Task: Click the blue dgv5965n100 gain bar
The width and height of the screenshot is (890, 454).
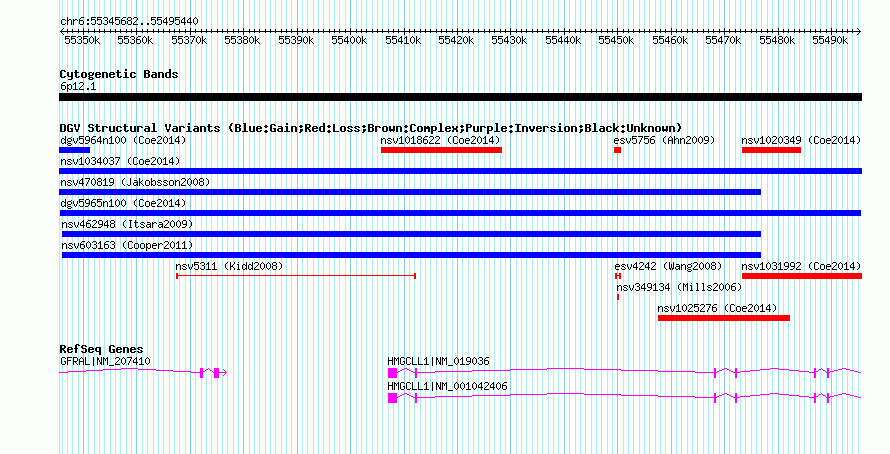Action: 460,213
